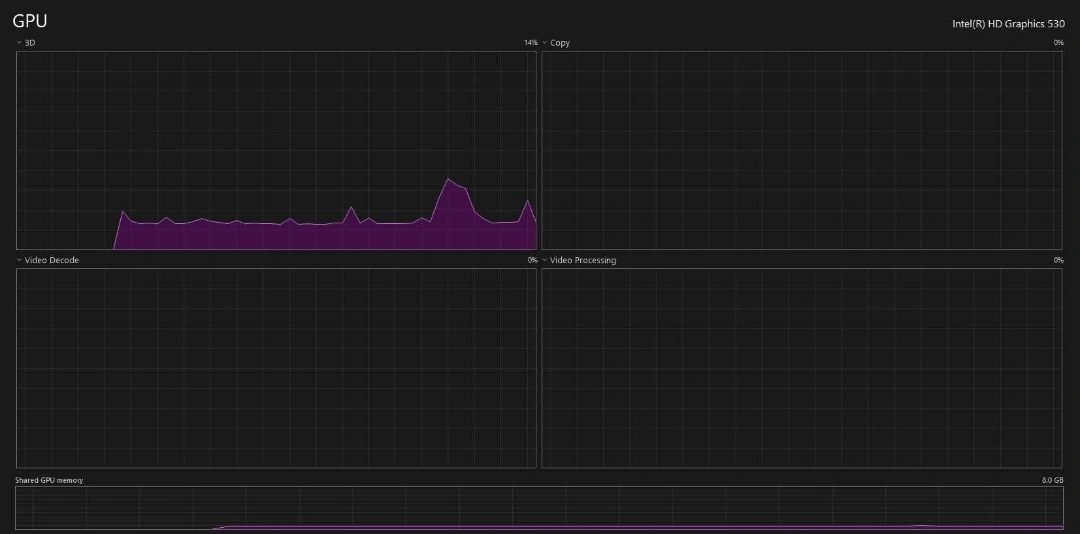Click the 8.0 GB memory value
The image size is (1080, 534).
tap(1052, 480)
